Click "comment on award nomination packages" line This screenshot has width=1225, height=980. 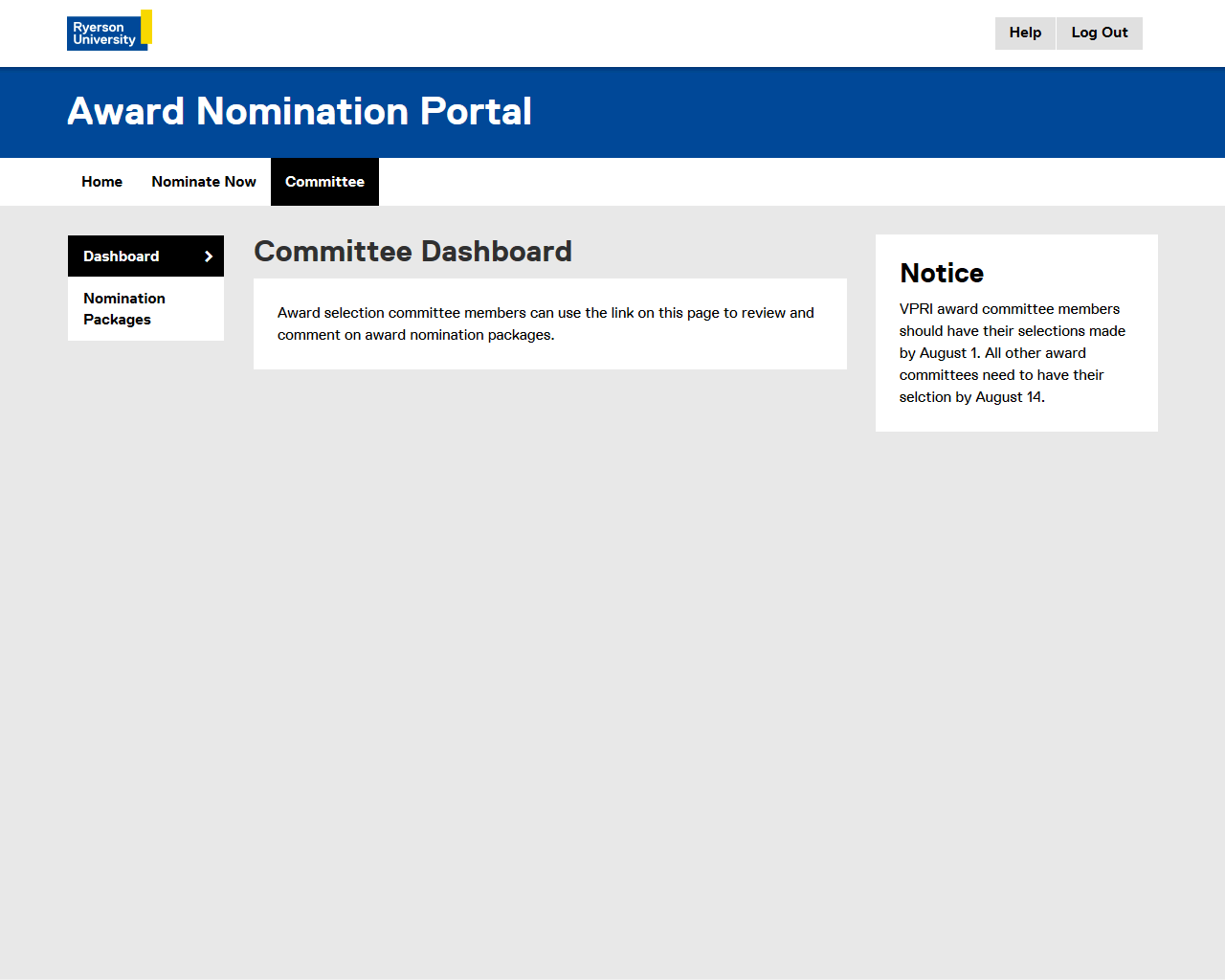point(415,335)
